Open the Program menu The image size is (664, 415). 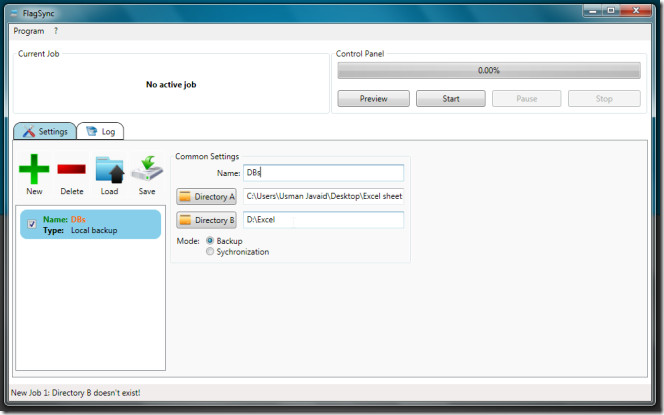click(x=28, y=31)
